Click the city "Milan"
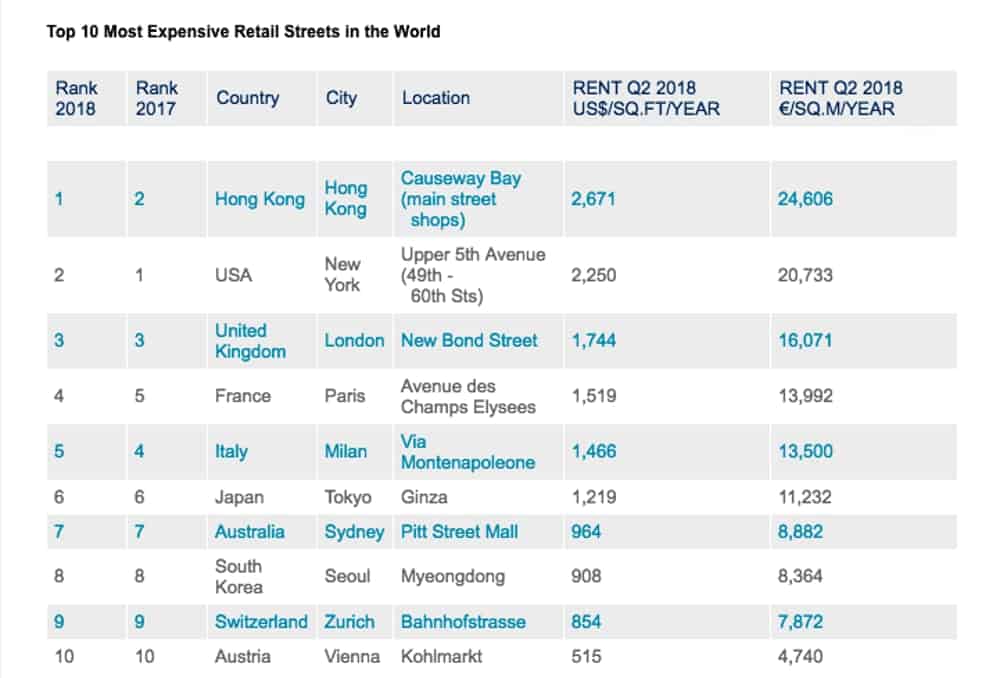 345,452
